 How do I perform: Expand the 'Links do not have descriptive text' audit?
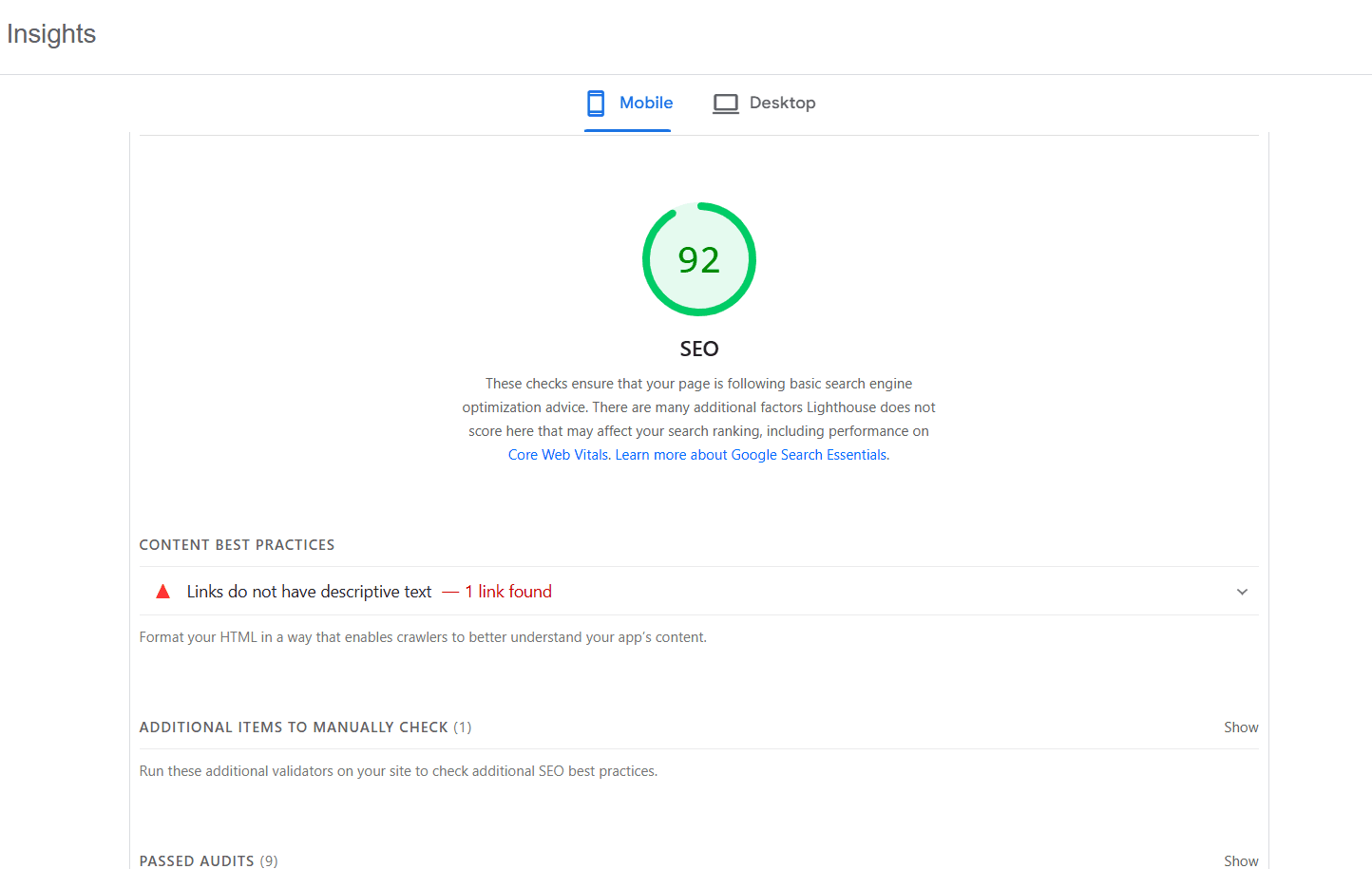click(x=309, y=591)
